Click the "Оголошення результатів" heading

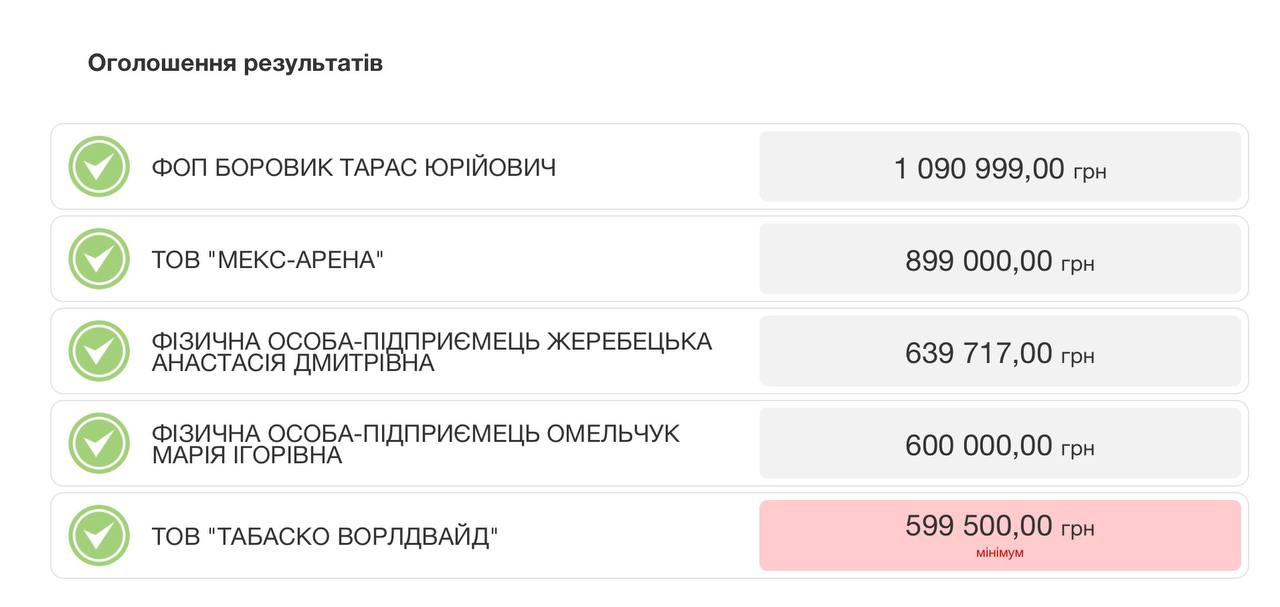coord(235,63)
